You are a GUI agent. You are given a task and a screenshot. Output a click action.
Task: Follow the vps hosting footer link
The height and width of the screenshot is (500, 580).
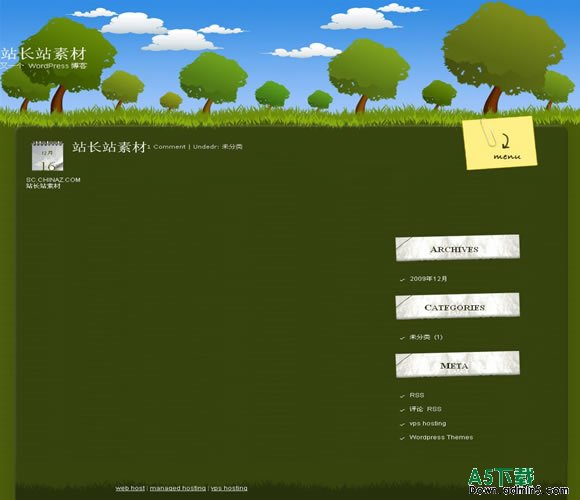coord(229,488)
